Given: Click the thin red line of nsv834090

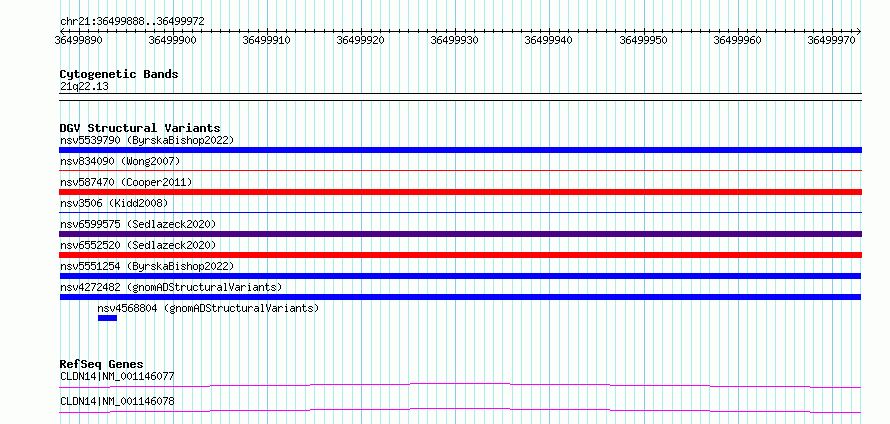Looking at the screenshot, I should pyautogui.click(x=460, y=170).
